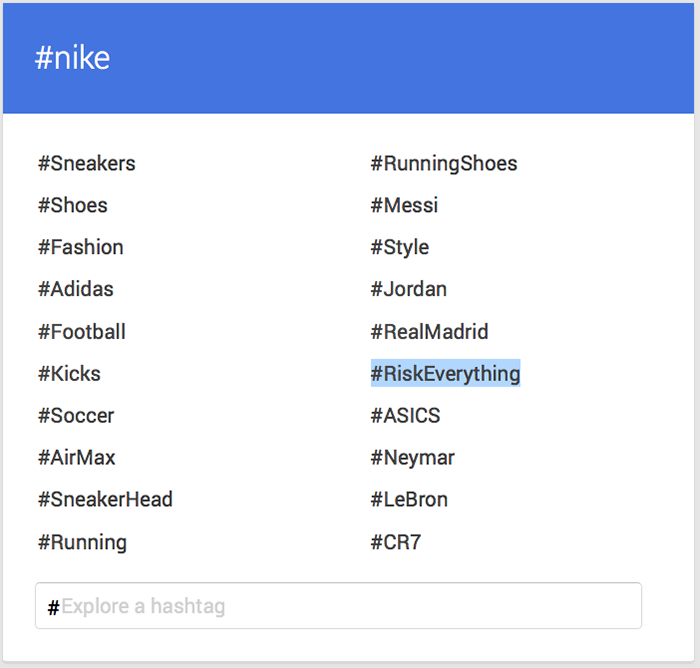The width and height of the screenshot is (700, 668).
Task: Click the #Style hashtag link
Action: (x=400, y=247)
